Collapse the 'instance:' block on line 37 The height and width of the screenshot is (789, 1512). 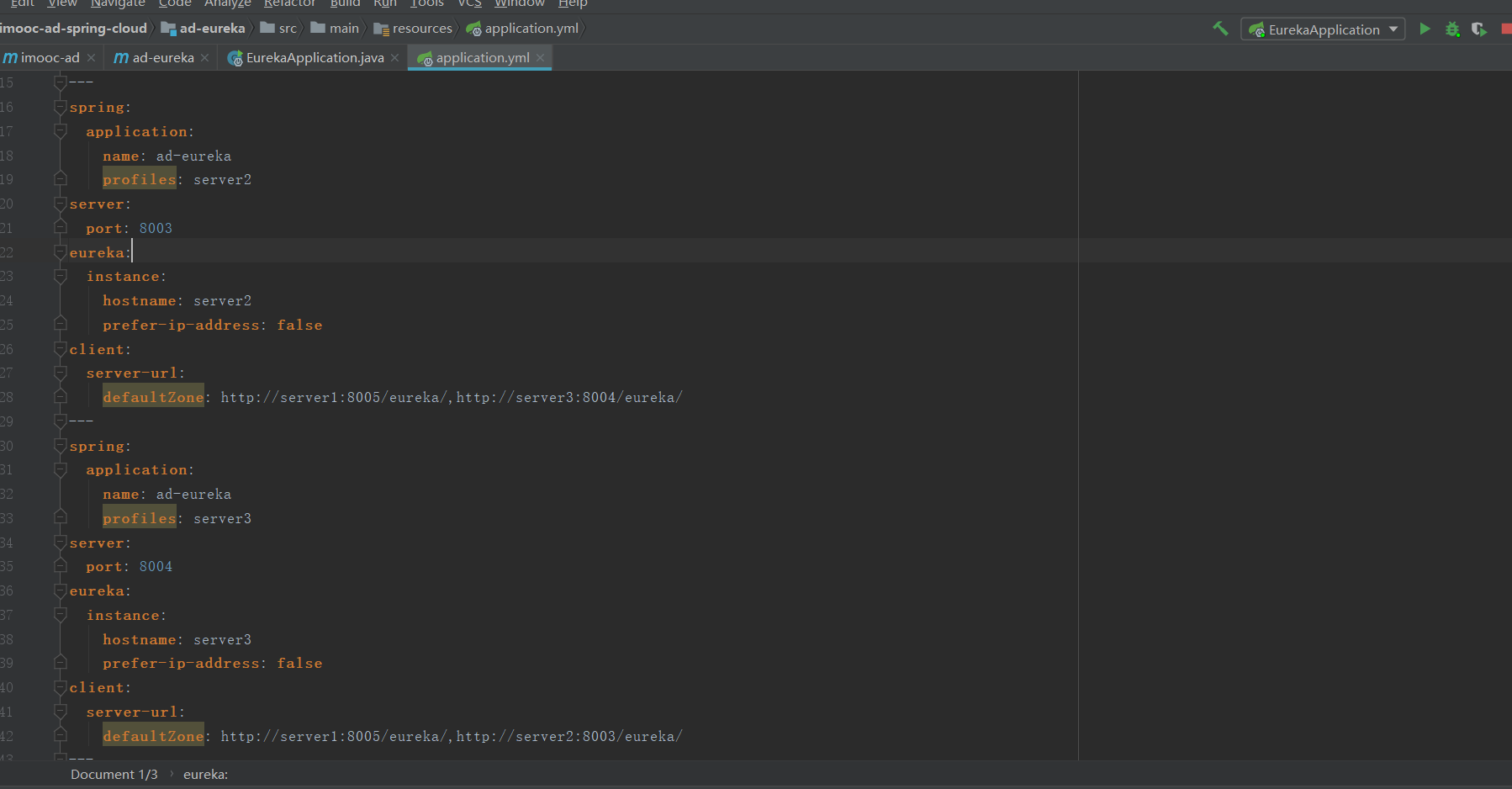click(61, 616)
